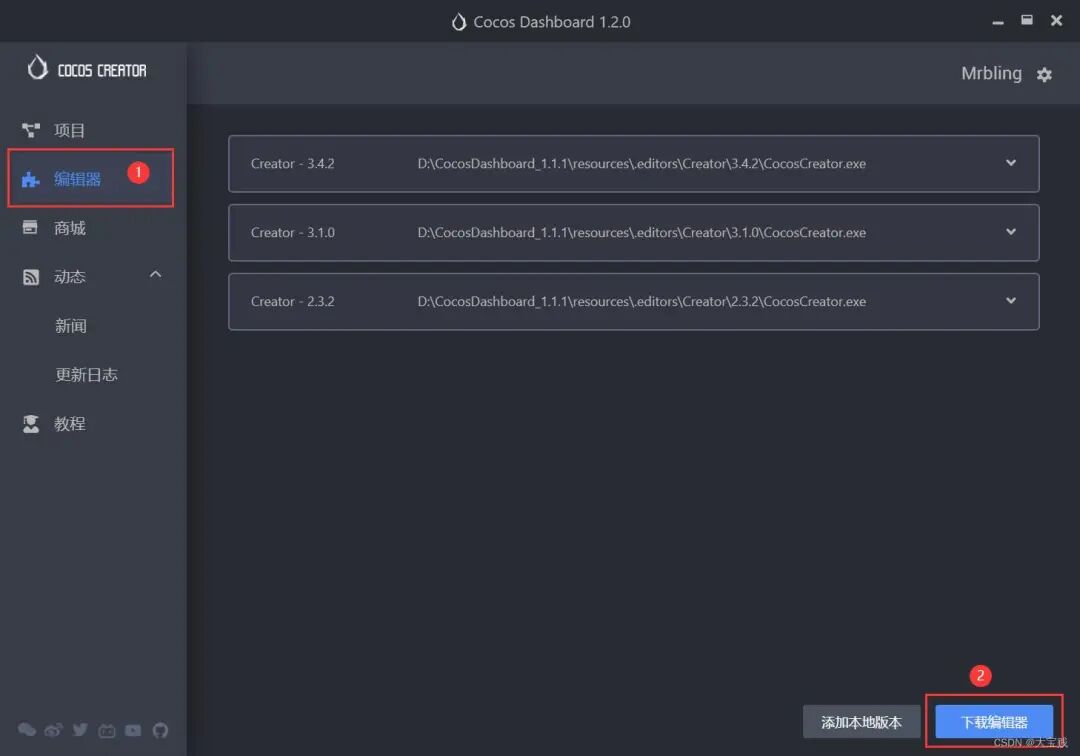Open the Twitter link icon
Image resolution: width=1080 pixels, height=756 pixels.
pyautogui.click(x=80, y=730)
